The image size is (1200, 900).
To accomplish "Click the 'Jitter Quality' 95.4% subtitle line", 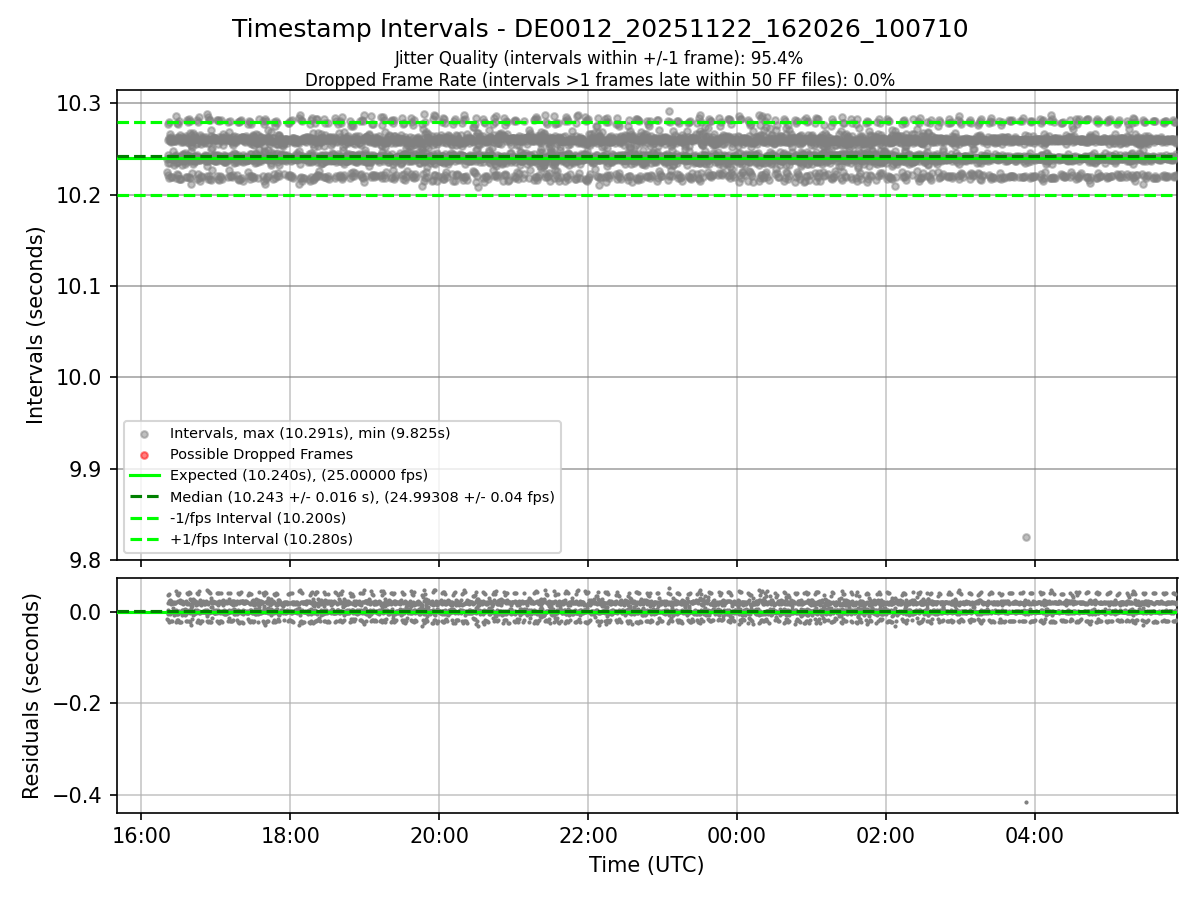I will pos(599,58).
